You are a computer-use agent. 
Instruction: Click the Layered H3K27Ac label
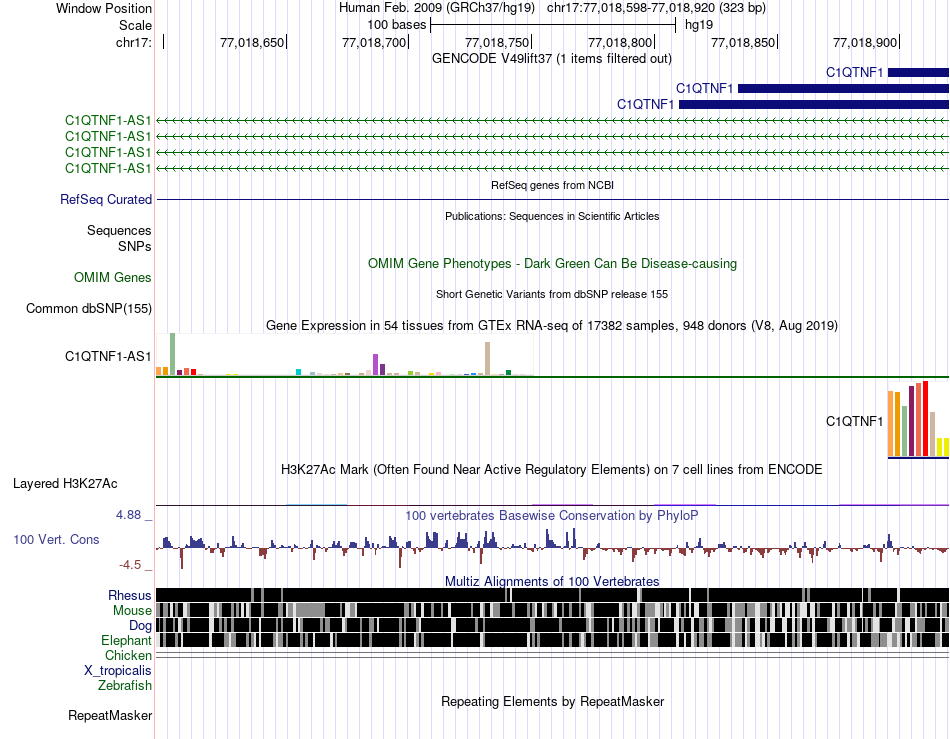tap(65, 483)
